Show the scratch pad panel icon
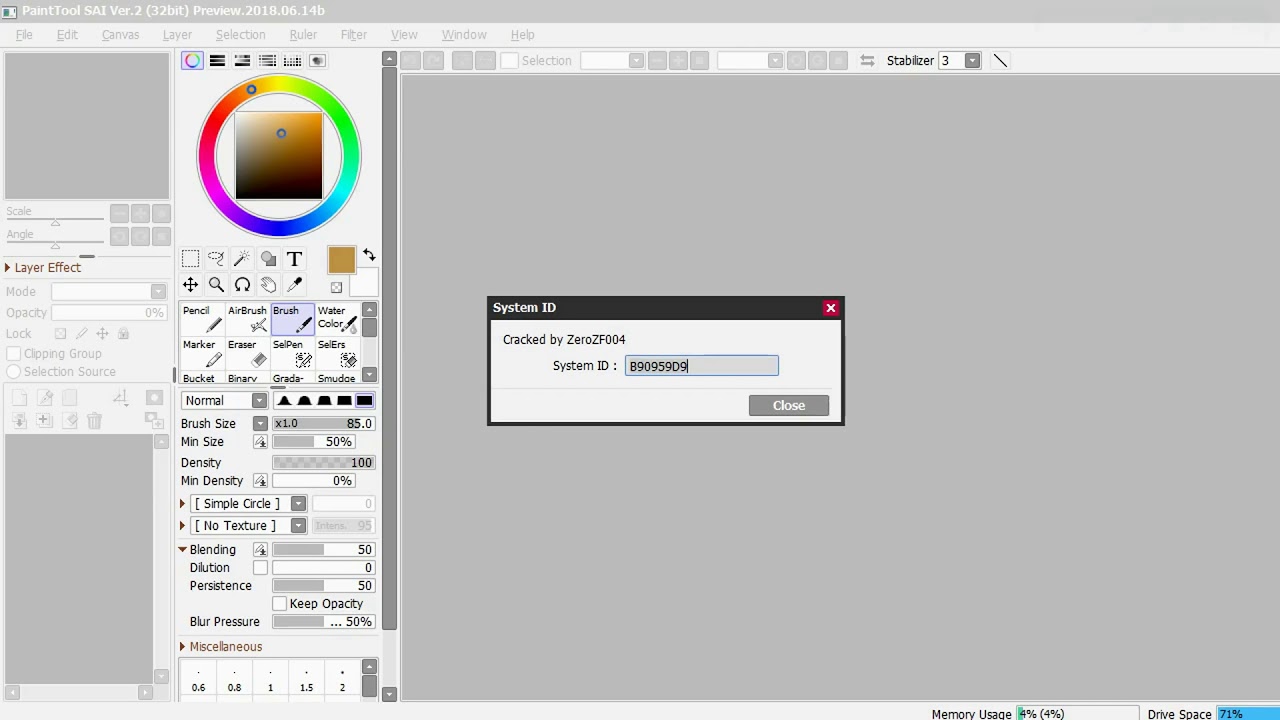This screenshot has width=1280, height=720. [317, 61]
